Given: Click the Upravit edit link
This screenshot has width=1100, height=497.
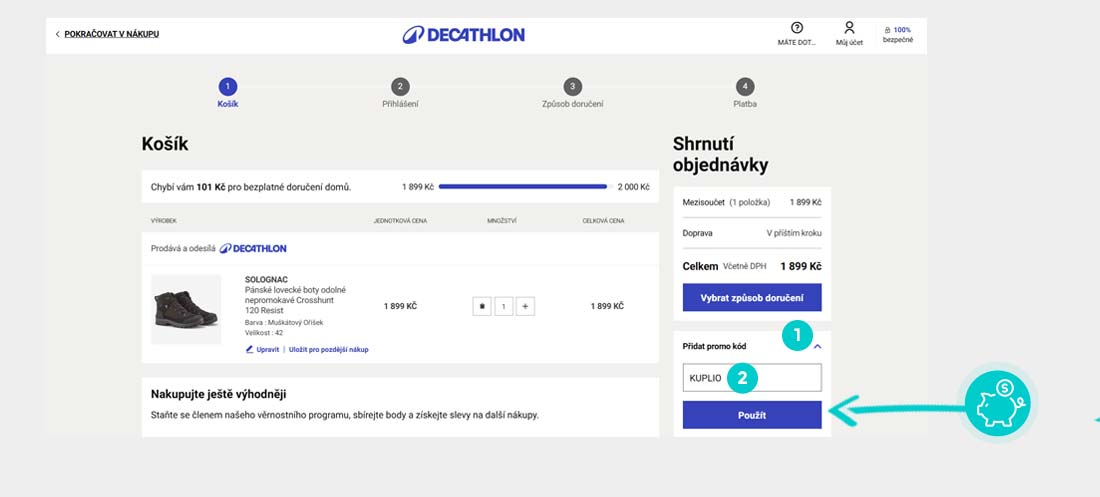Looking at the screenshot, I should click(x=262, y=350).
